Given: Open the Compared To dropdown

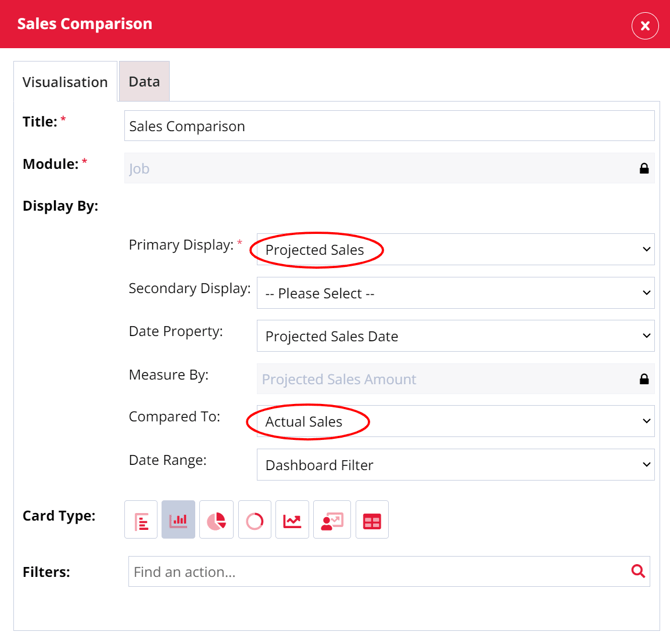Looking at the screenshot, I should 455,421.
